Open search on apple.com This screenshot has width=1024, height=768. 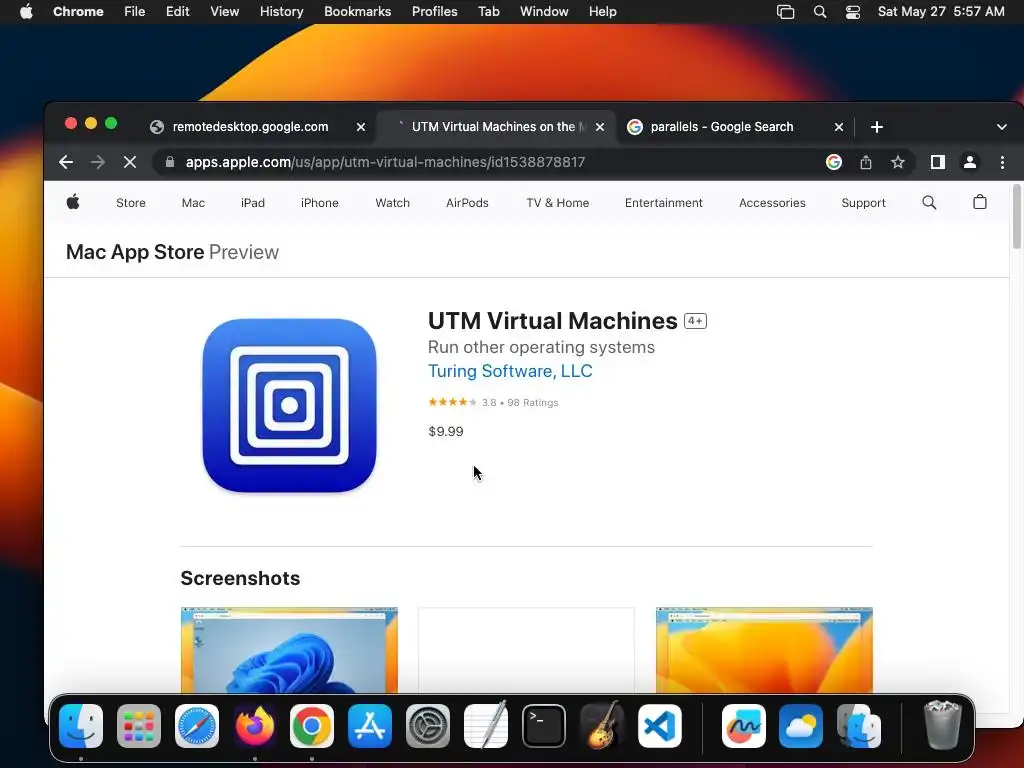tap(929, 202)
